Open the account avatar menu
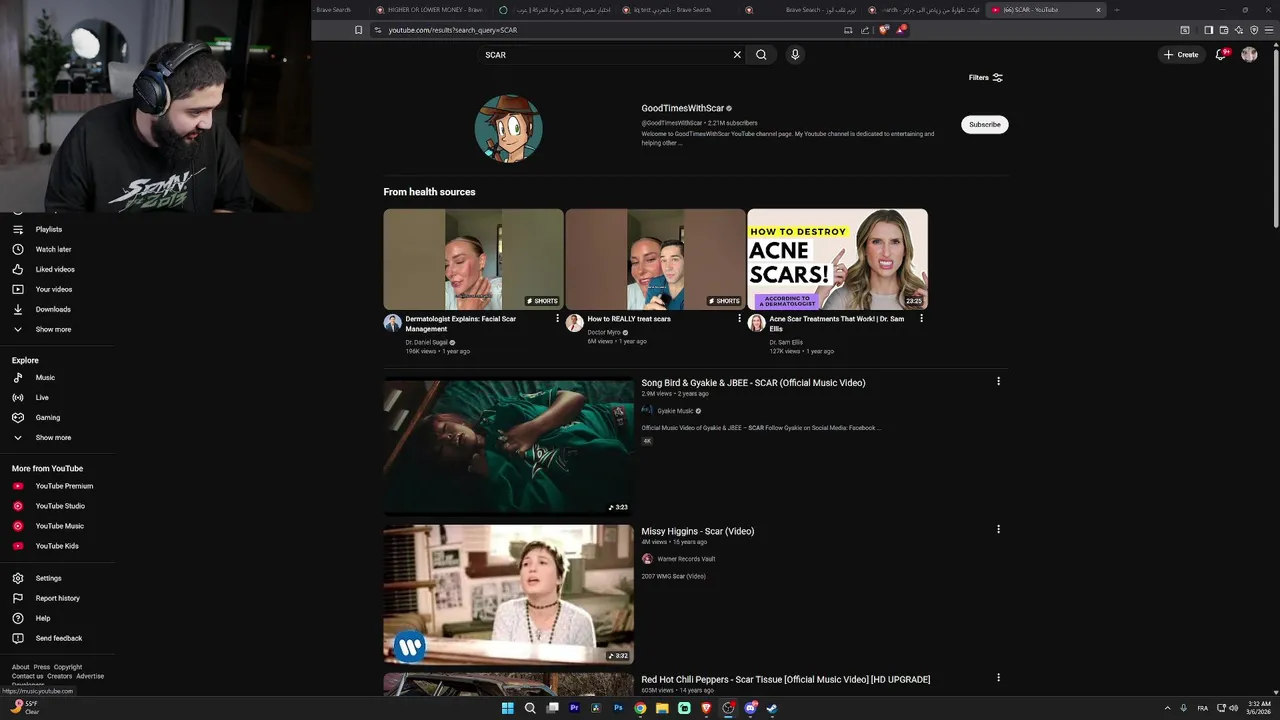Image resolution: width=1280 pixels, height=720 pixels. [x=1249, y=55]
